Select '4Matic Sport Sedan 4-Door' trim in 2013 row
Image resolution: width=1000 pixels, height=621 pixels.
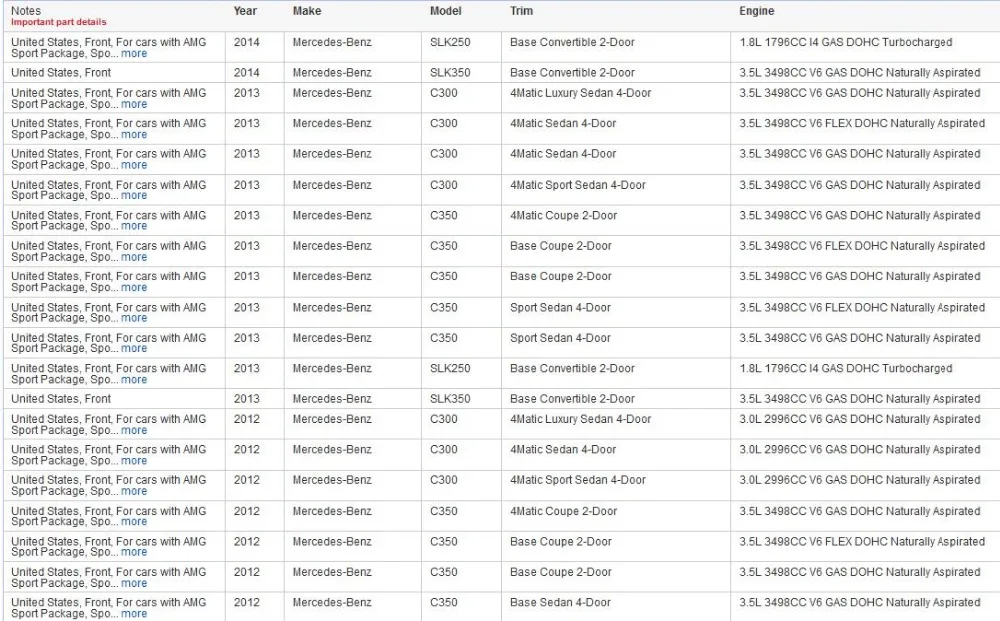coord(578,185)
